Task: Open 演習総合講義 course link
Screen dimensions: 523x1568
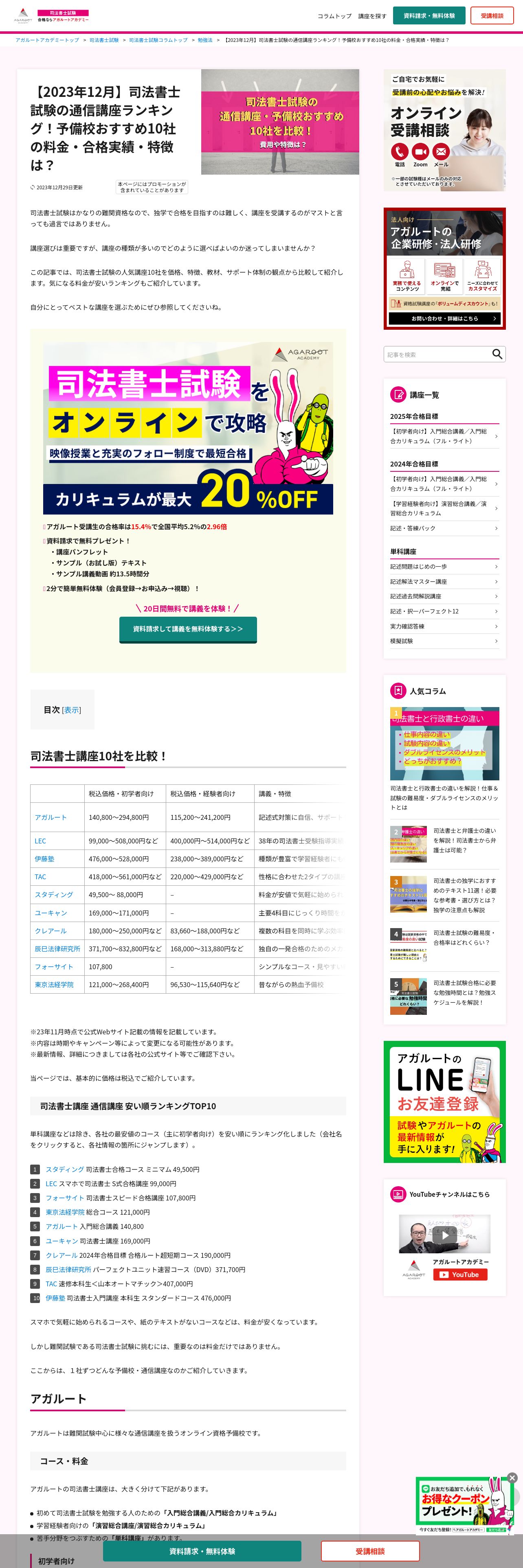Action: 444,508
